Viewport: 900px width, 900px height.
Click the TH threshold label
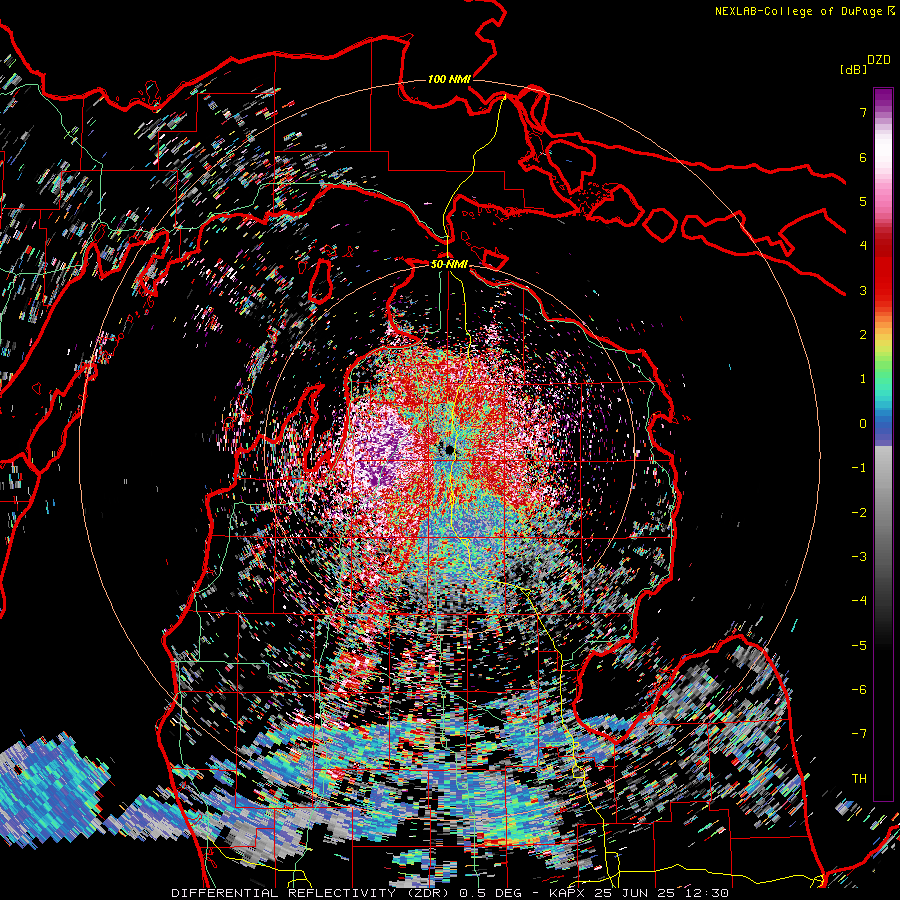tap(859, 779)
